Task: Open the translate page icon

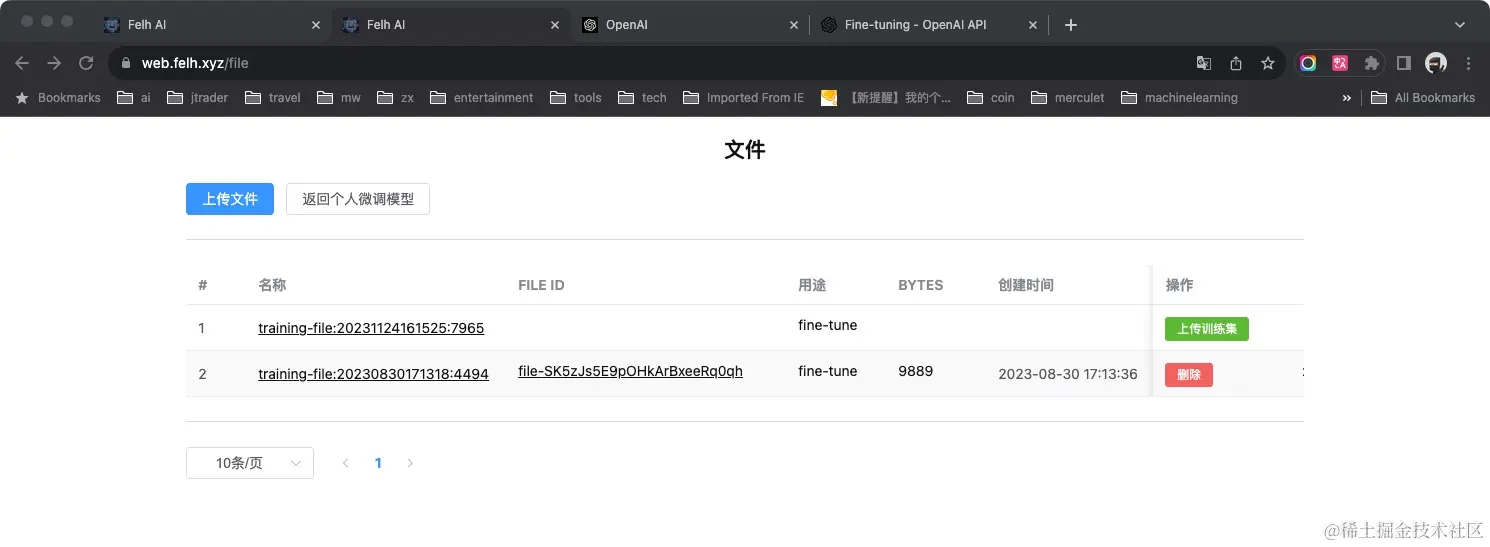Action: coord(1204,63)
